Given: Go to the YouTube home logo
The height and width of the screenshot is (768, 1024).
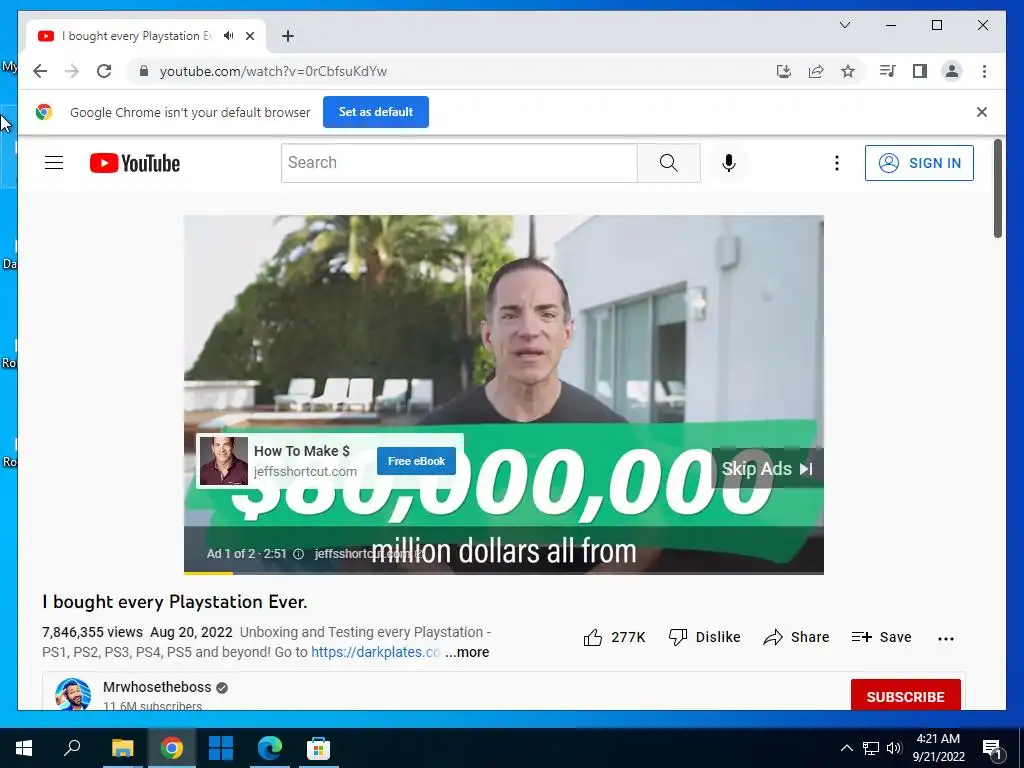Looking at the screenshot, I should point(135,163).
